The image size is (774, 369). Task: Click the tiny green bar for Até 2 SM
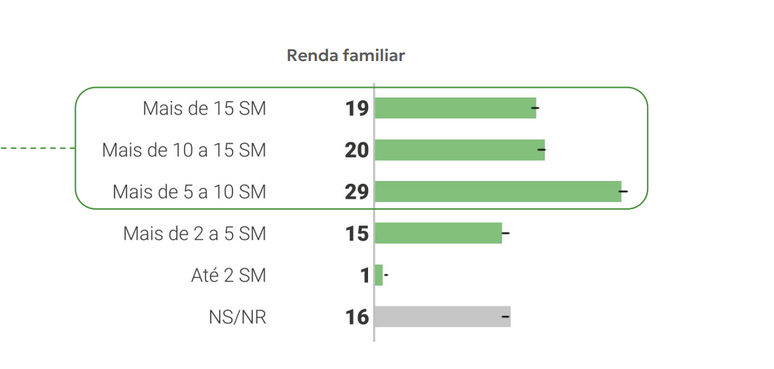[x=379, y=275]
